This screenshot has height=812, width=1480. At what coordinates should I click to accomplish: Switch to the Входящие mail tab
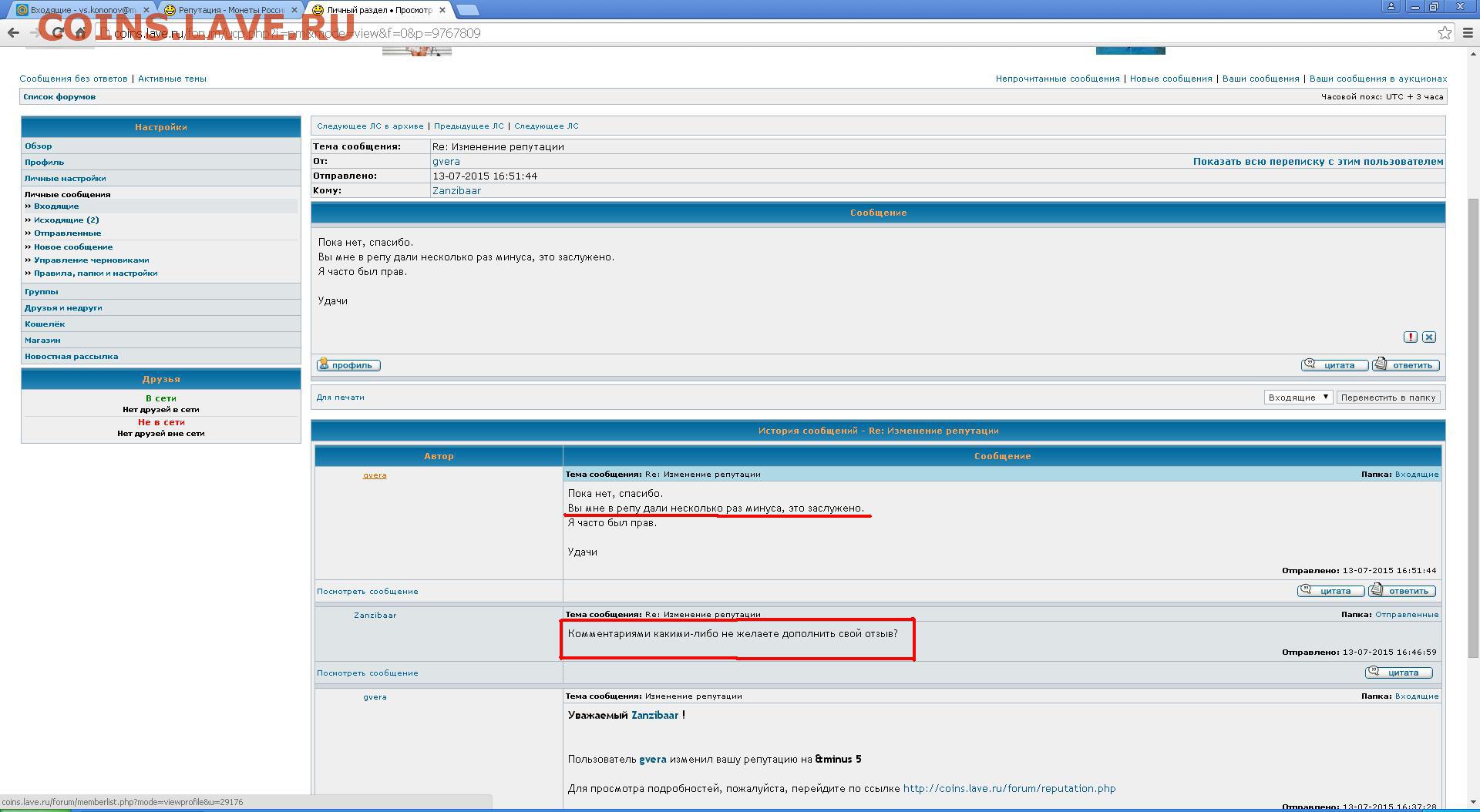(81, 10)
